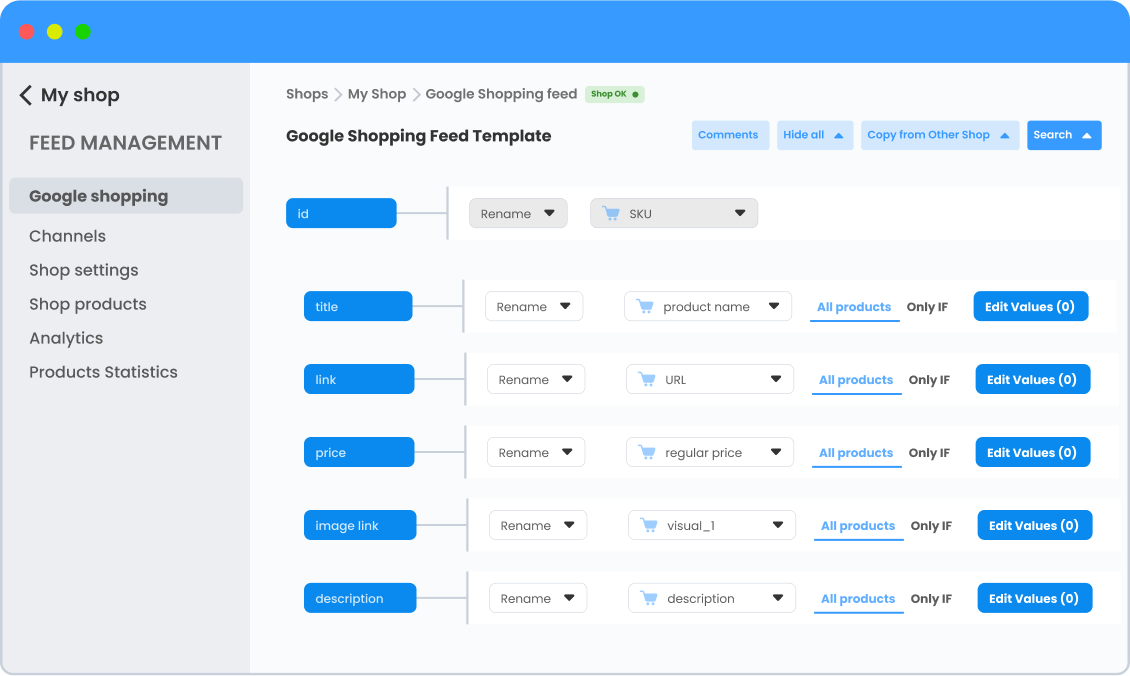Click the Hide all button
This screenshot has width=1130, height=676.
pos(815,135)
